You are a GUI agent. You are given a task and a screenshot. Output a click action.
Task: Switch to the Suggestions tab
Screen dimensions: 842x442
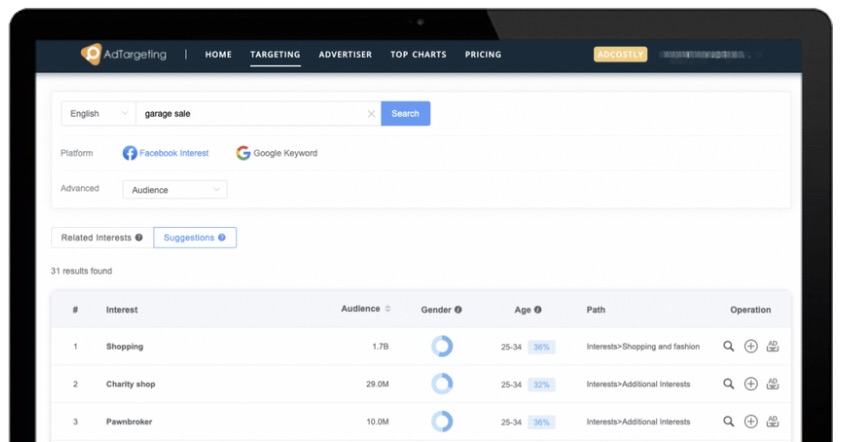(195, 237)
